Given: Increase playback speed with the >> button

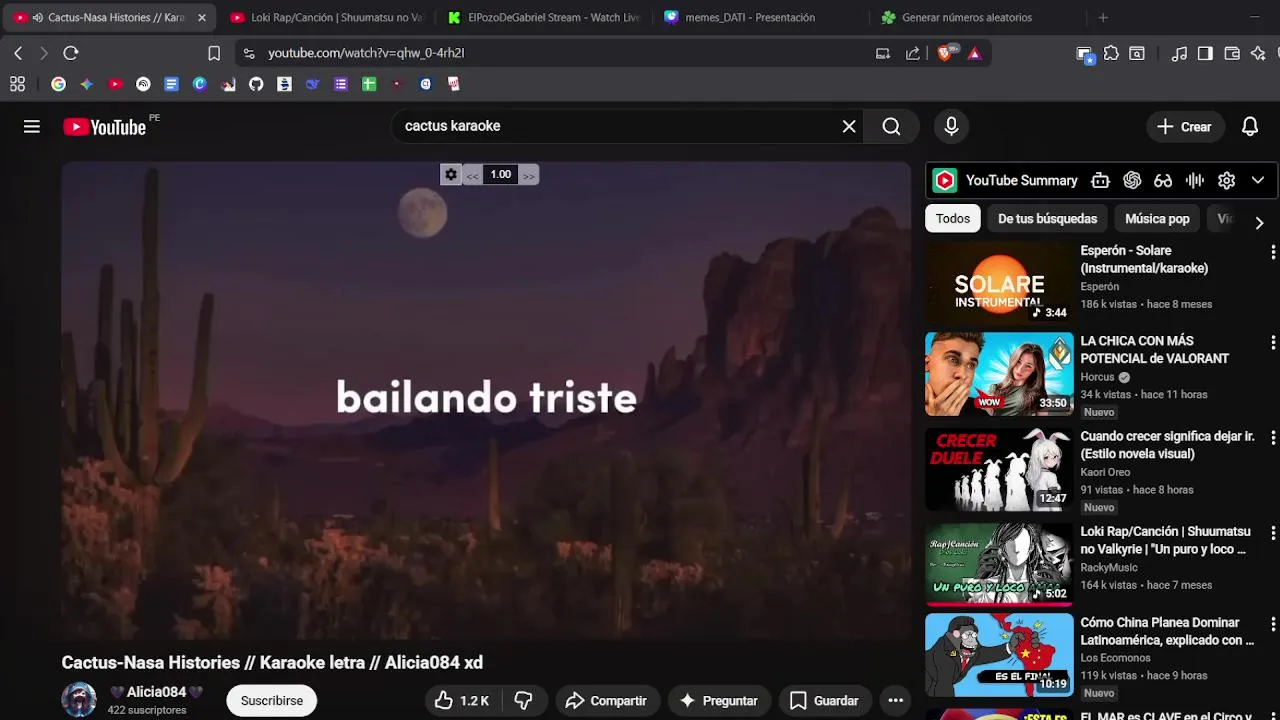Looking at the screenshot, I should click(529, 175).
